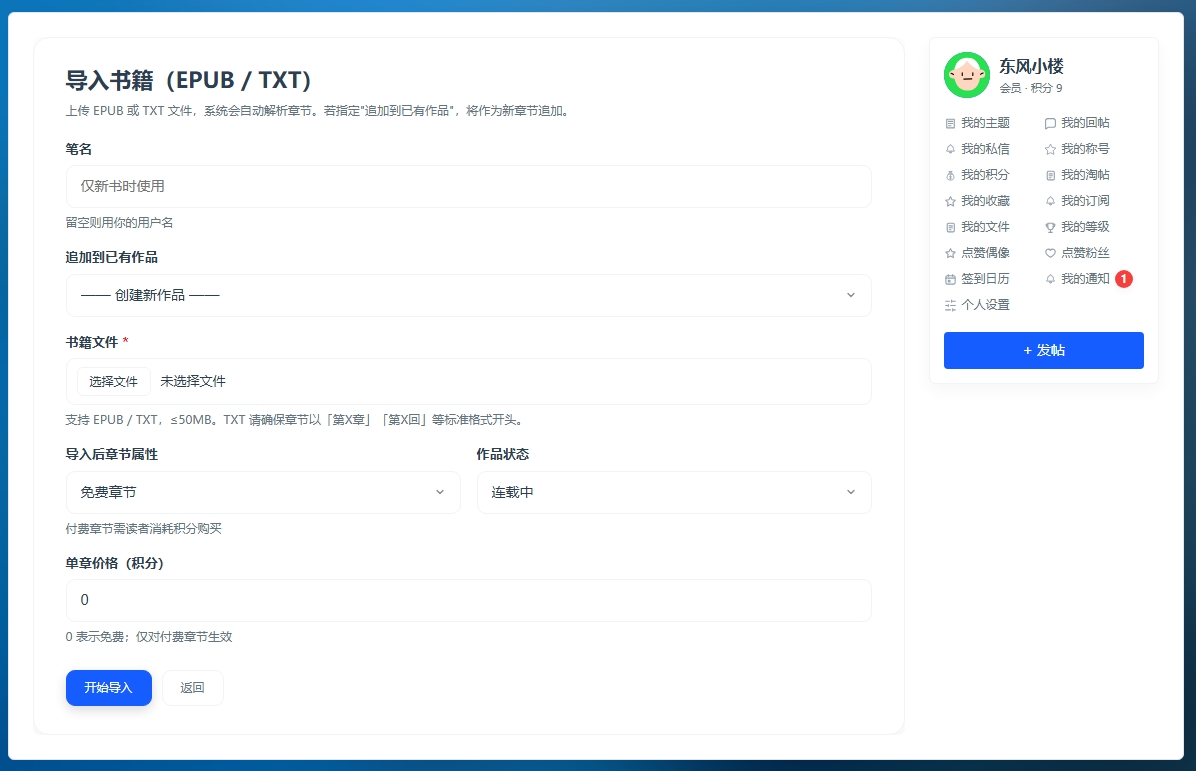The width and height of the screenshot is (1196, 771).
Task: Go to 我的文件 files
Action: point(985,226)
